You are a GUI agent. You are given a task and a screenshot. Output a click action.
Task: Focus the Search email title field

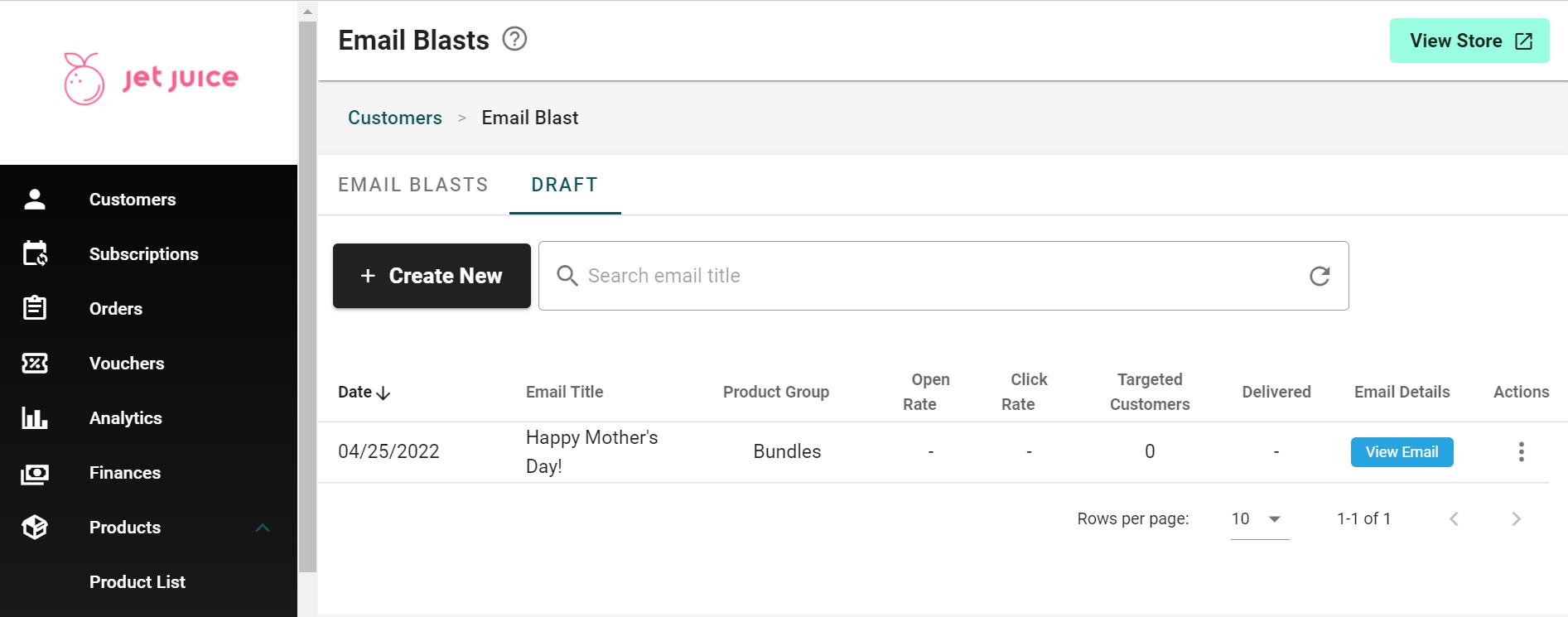click(x=936, y=276)
